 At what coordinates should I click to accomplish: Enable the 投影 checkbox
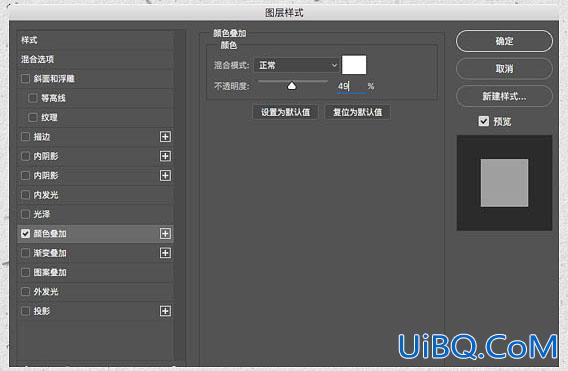pos(25,311)
